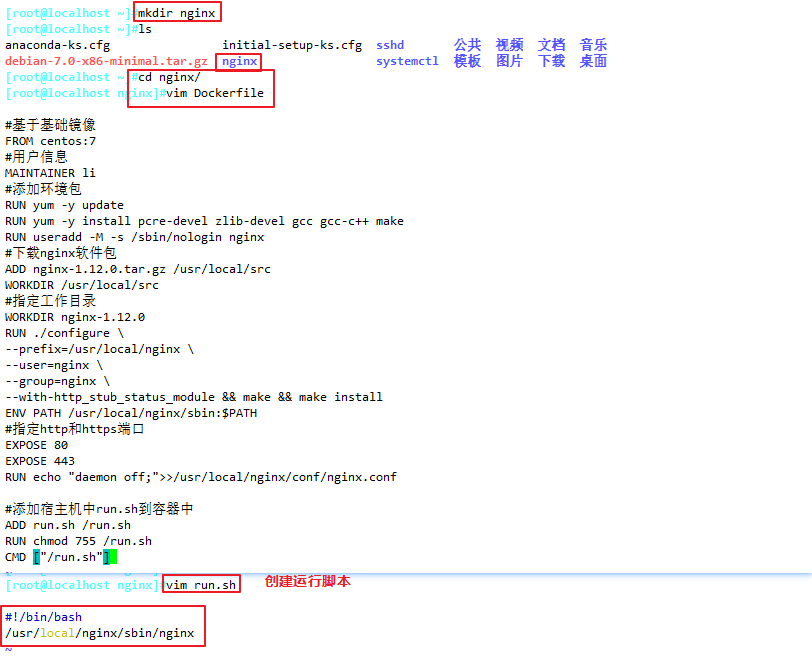Click the '模板' directory name
The image size is (812, 656).
pos(468,61)
